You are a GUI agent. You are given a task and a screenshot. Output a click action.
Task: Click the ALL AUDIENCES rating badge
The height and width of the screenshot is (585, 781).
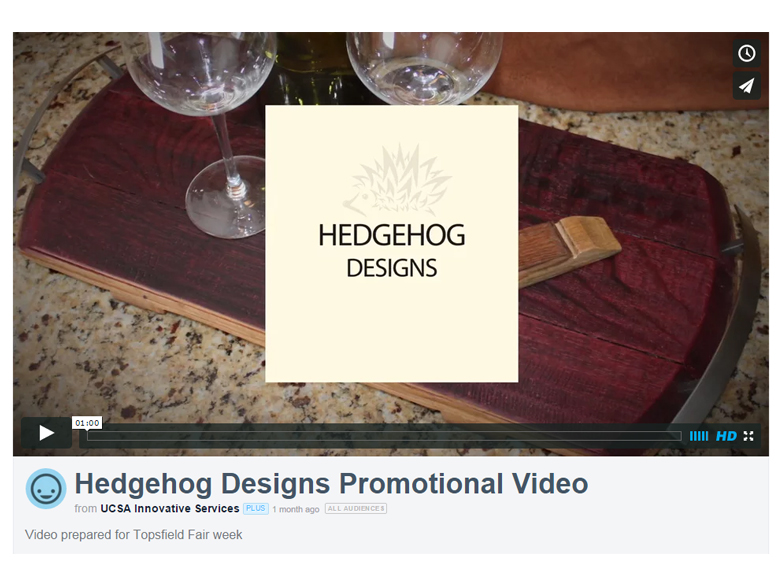[356, 508]
